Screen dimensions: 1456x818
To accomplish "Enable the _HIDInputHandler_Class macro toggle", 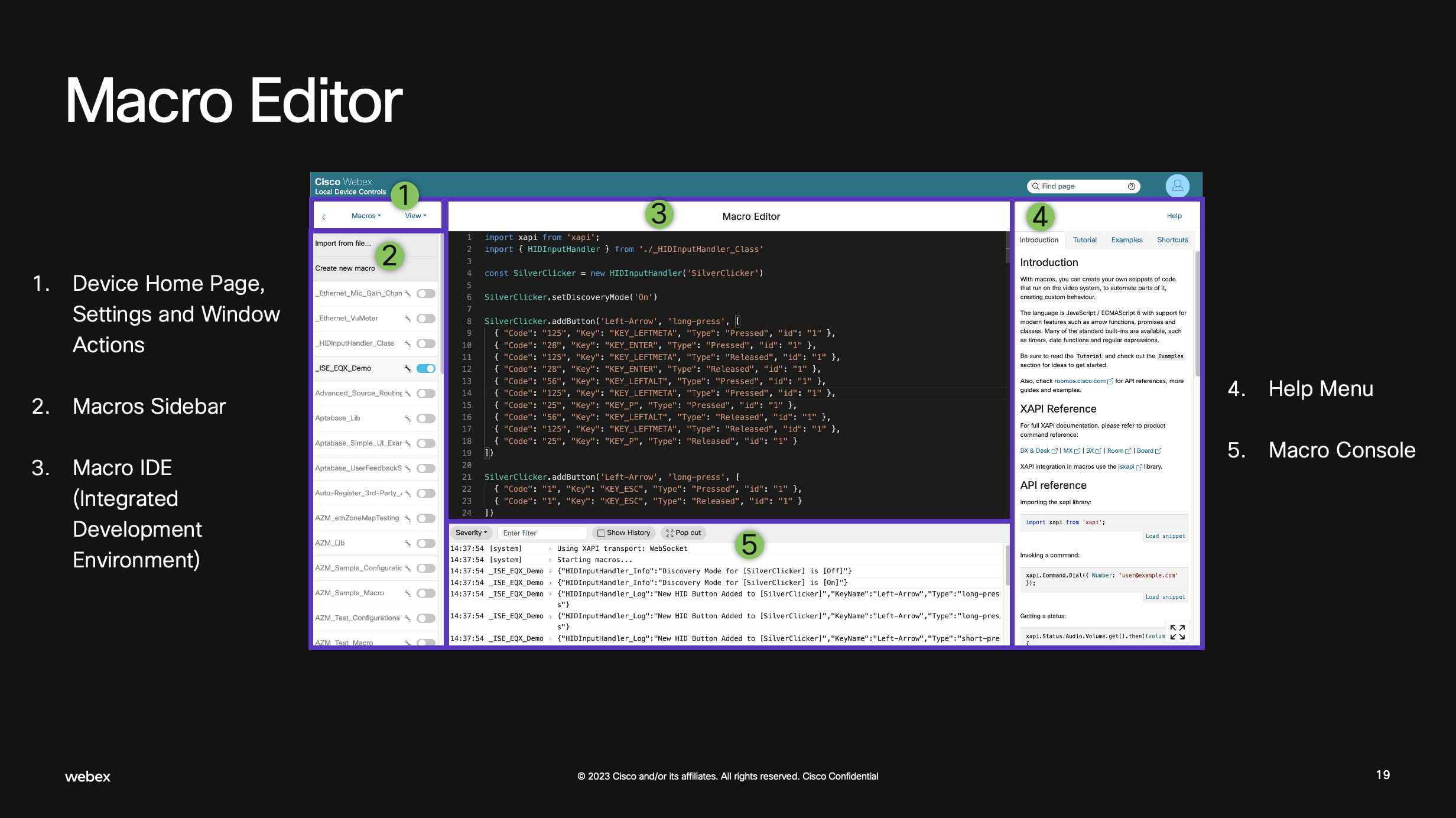I will pos(425,343).
